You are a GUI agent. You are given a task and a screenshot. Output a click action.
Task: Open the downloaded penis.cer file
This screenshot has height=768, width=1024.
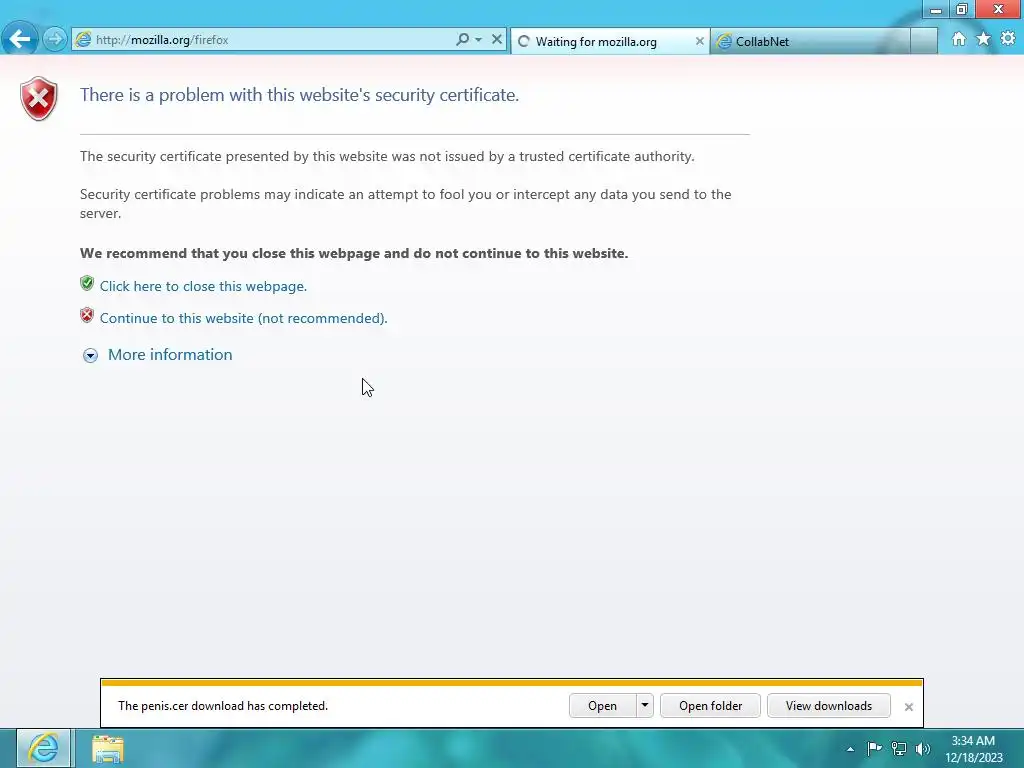click(602, 706)
